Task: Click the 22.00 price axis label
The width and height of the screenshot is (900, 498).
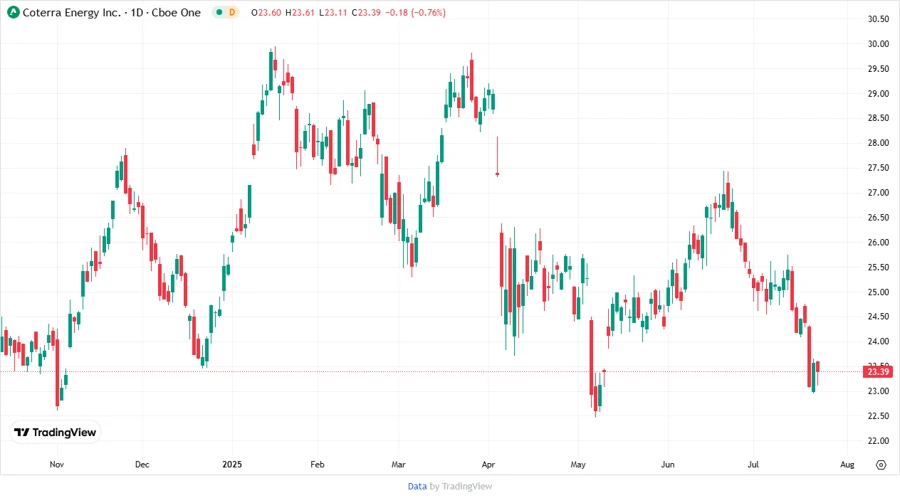Action: (x=878, y=441)
